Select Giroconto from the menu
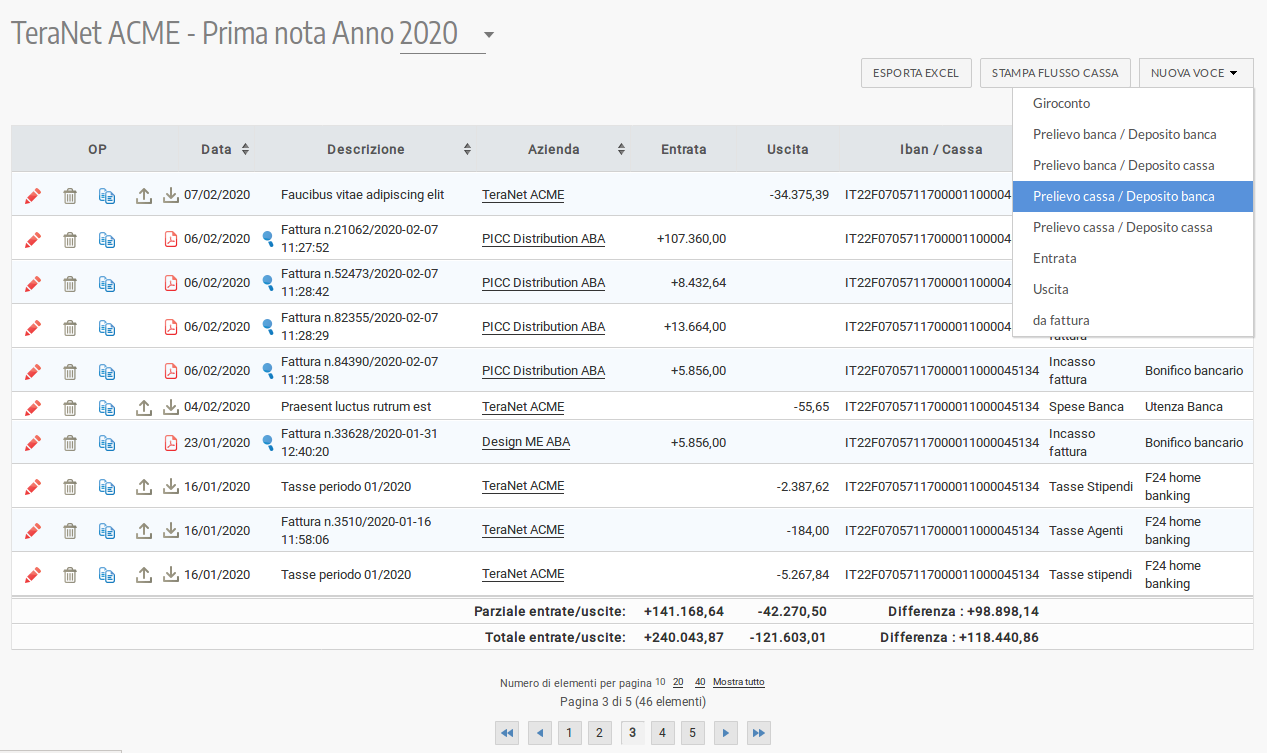This screenshot has width=1267, height=753. tap(1061, 103)
